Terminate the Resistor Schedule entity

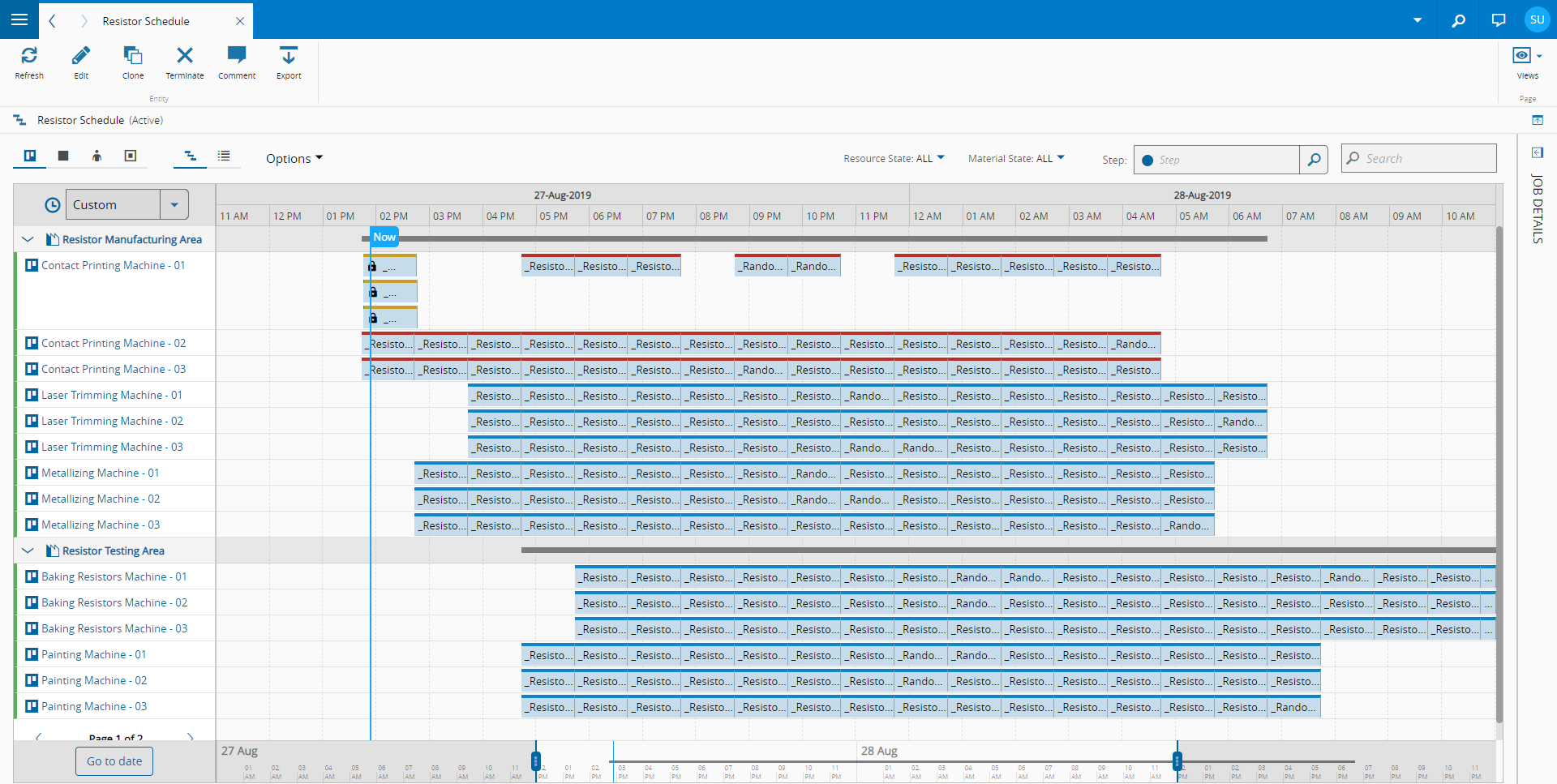[185, 56]
